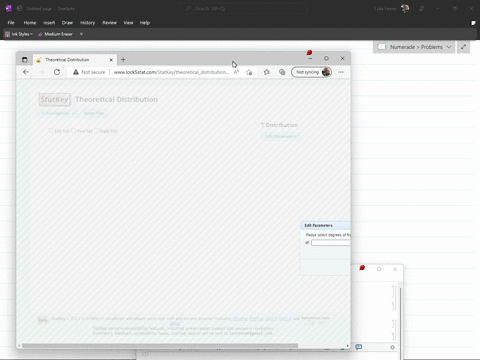Click the horizontal scrollbar's left arrow
Viewport: 480px width, 360px height.
point(19,346)
